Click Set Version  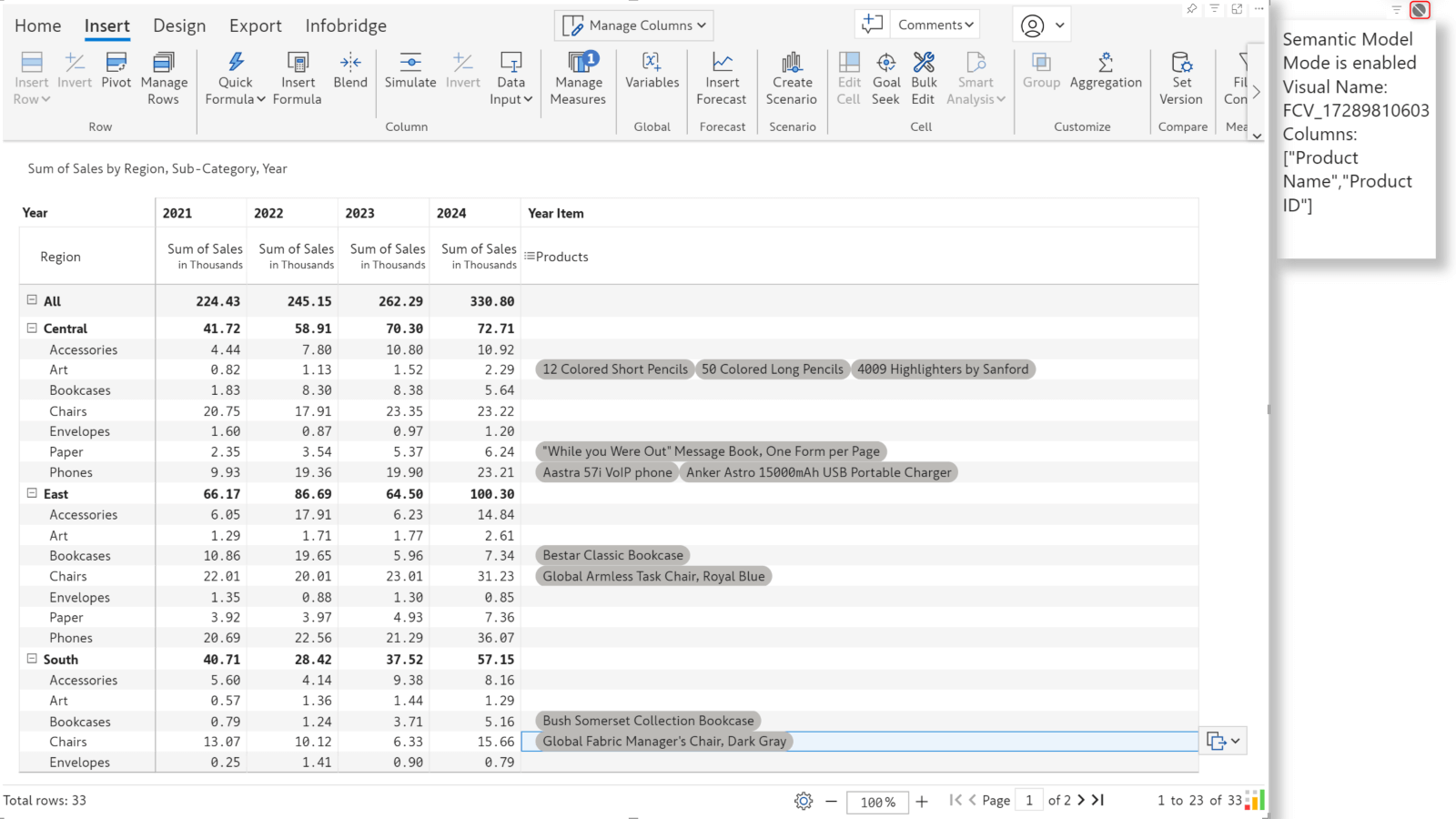1181,79
